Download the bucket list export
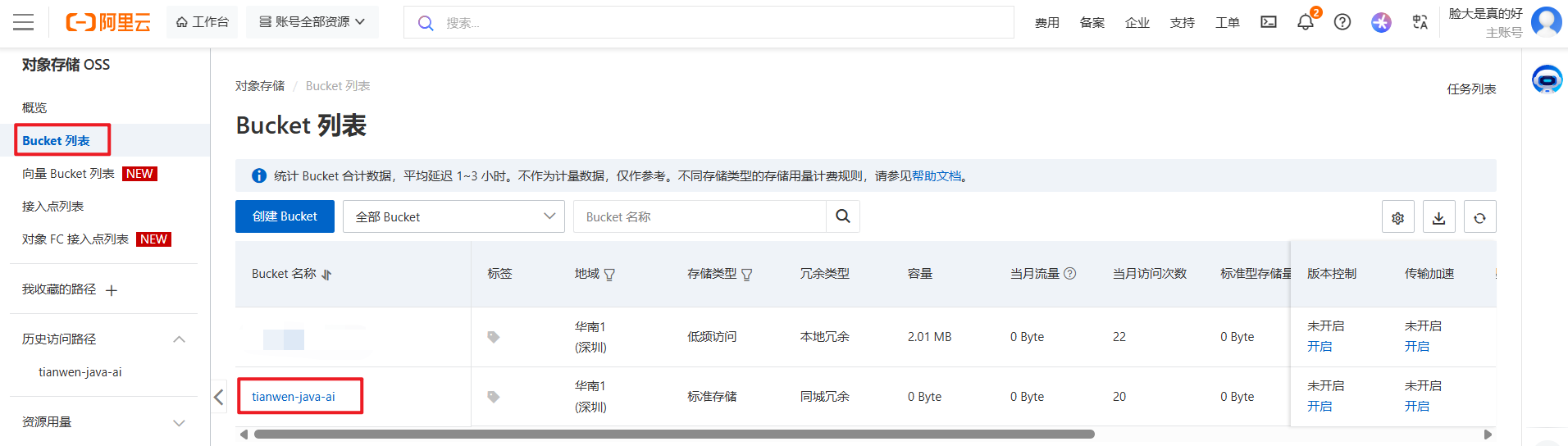 (x=1439, y=217)
